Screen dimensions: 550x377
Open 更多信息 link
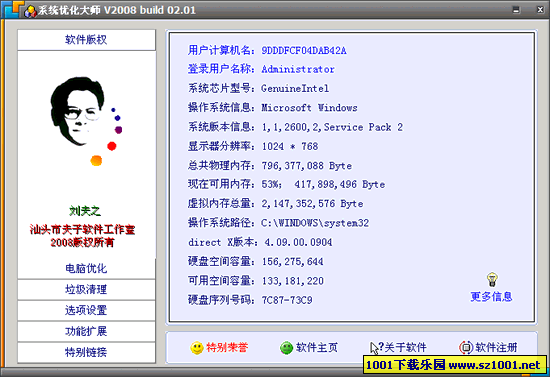pos(491,297)
